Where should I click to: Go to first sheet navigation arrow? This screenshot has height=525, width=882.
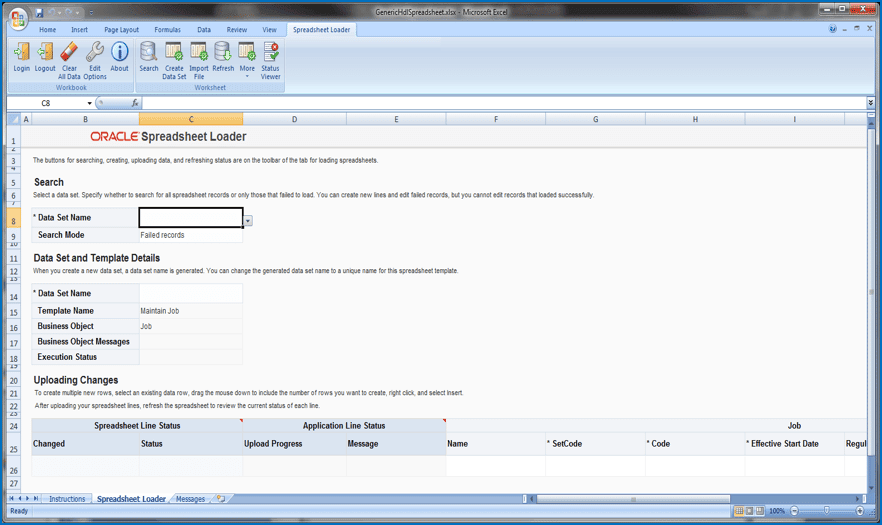pyautogui.click(x=11, y=499)
